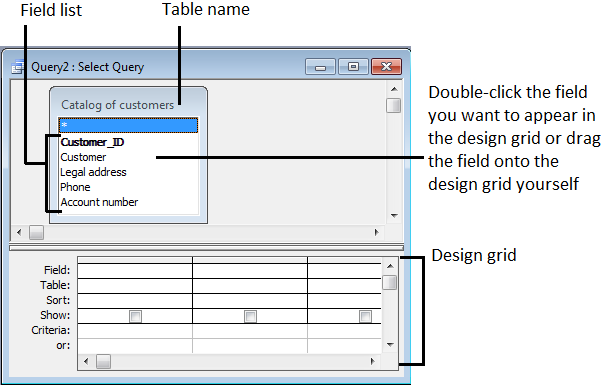Screen dimensions: 606x389
Task: Close the Query2 Select Query window
Action: coord(386,67)
